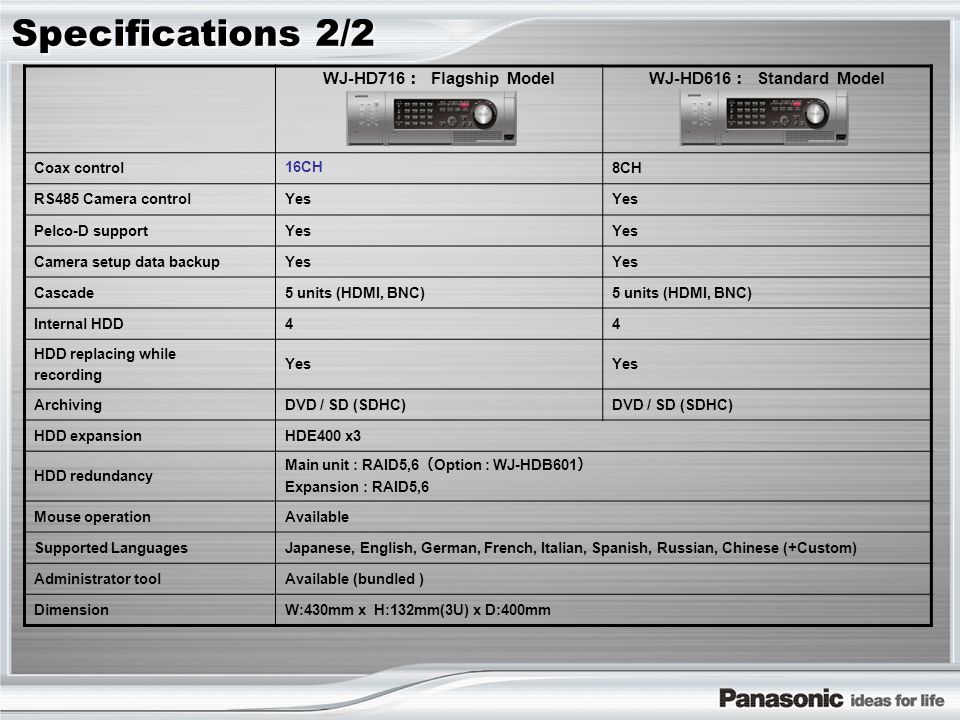960x720 pixels.
Task: Click the 'Coax control' row label
Action: click(x=79, y=168)
